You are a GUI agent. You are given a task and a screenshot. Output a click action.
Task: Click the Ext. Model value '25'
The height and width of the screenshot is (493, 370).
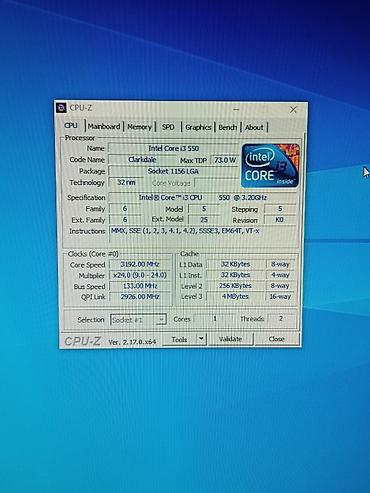[204, 220]
